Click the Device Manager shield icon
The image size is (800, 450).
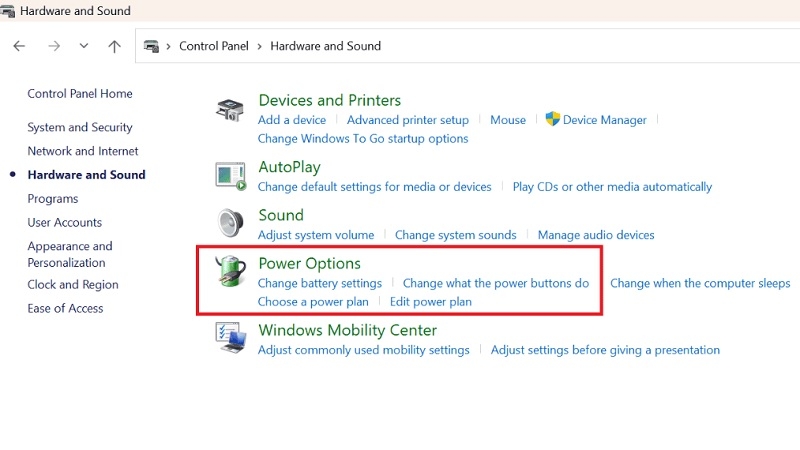pos(553,119)
